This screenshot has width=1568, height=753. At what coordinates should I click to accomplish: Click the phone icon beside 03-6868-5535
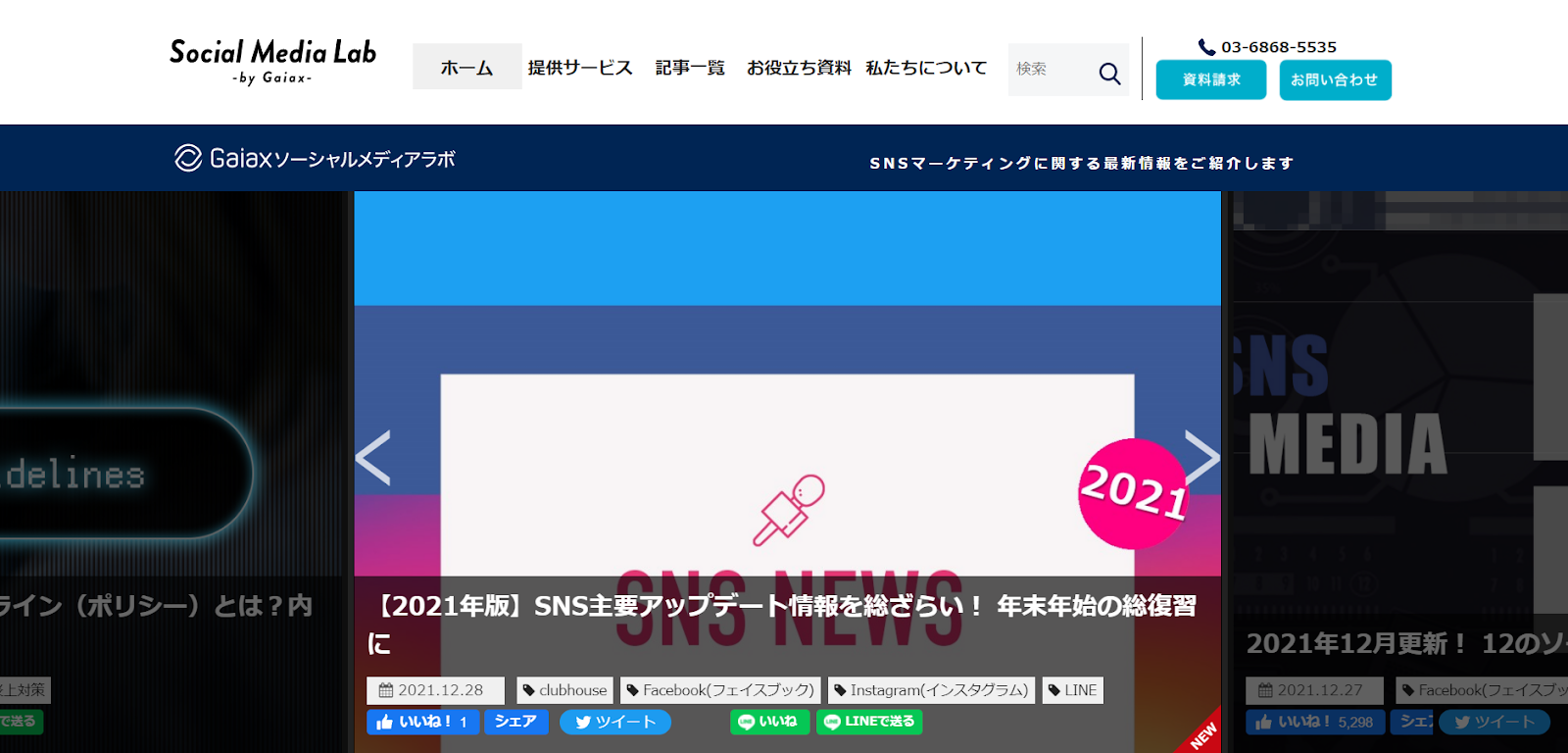pyautogui.click(x=1206, y=47)
